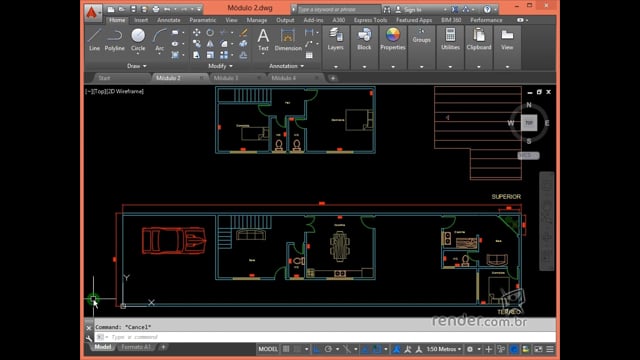This screenshot has width=640, height=360.
Task: Toggle polar tracking in status bar
Action: 328,349
